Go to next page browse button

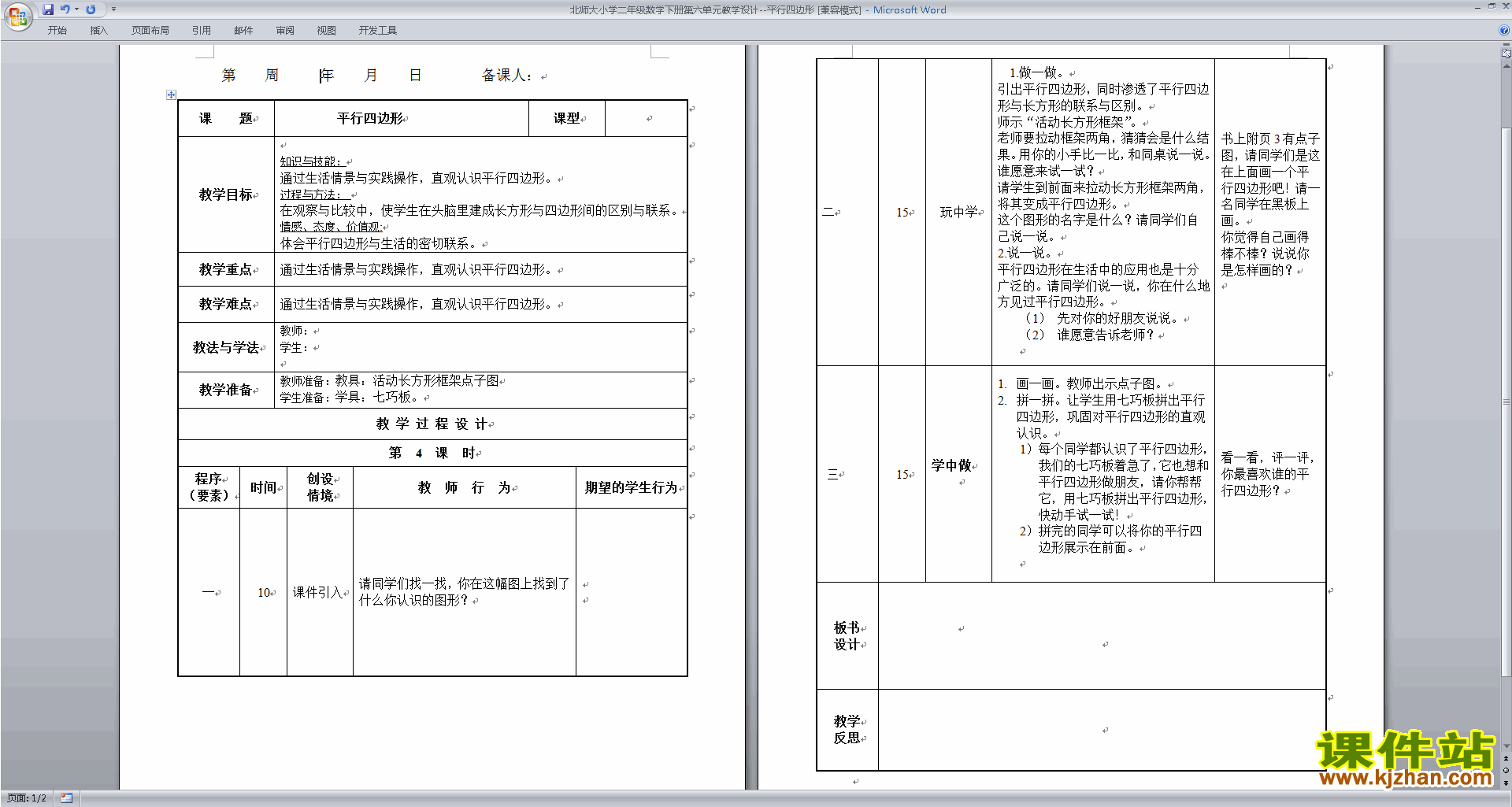pos(1506,783)
